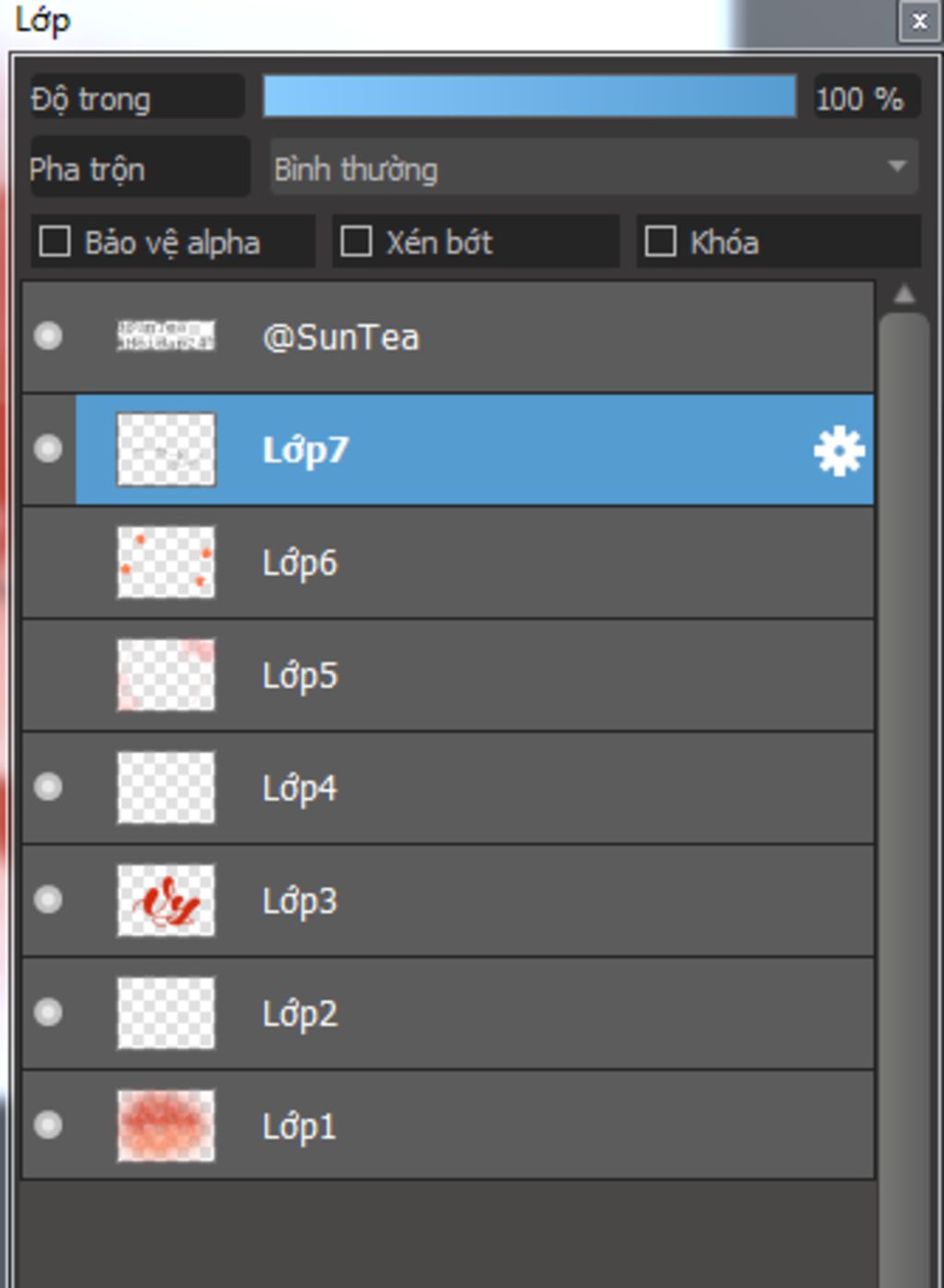Open the Bình thường blend mode dropdown
The width and height of the screenshot is (944, 1288).
click(594, 168)
